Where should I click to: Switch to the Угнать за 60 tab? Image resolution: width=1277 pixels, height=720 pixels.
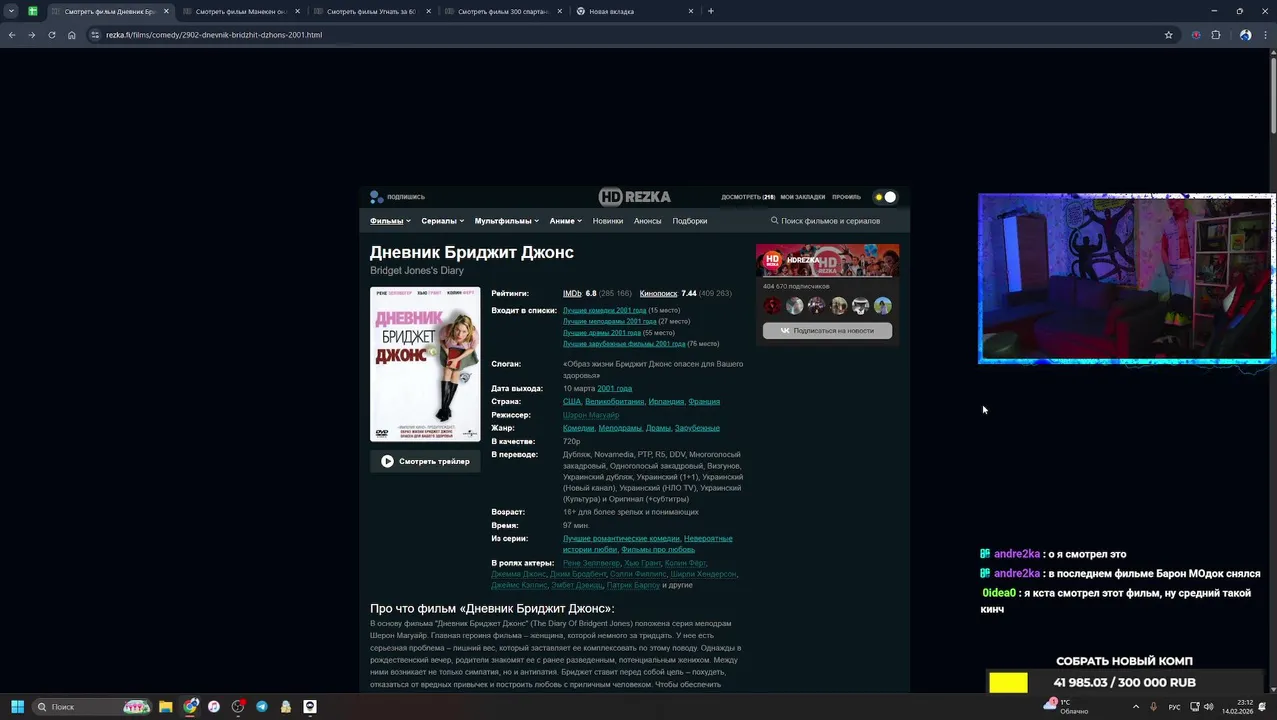click(x=371, y=11)
